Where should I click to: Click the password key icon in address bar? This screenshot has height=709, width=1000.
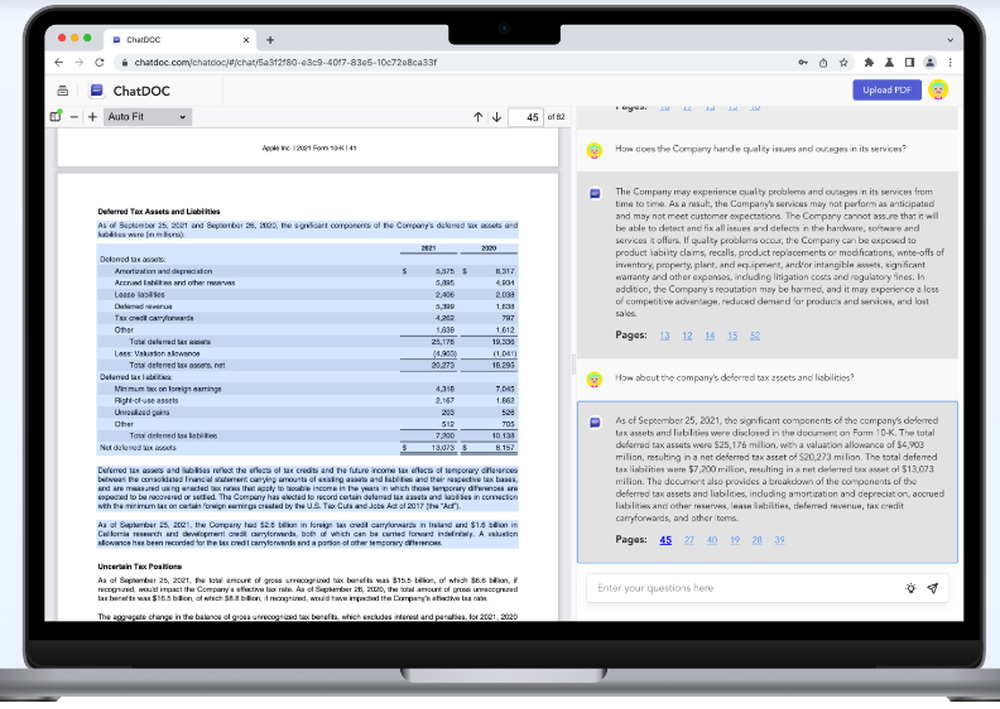[x=803, y=62]
